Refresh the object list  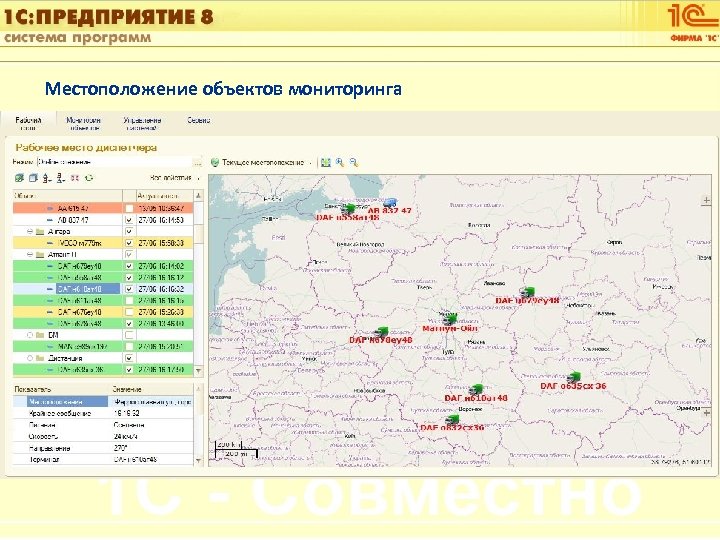tap(89, 178)
